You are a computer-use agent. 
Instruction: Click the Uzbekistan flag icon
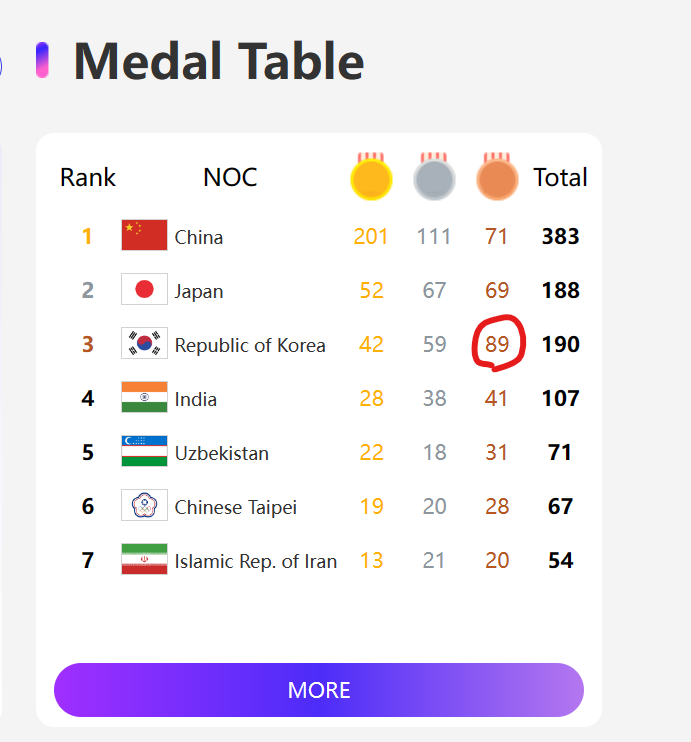point(144,452)
